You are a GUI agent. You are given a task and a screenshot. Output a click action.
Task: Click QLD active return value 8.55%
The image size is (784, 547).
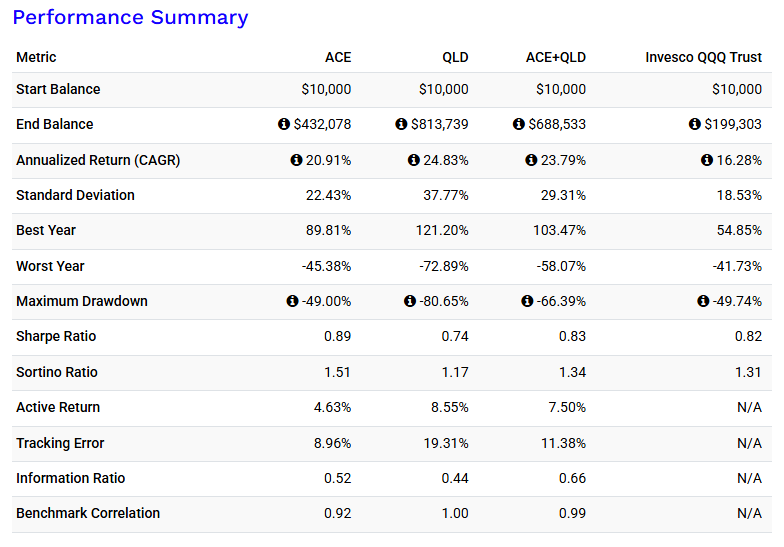point(450,407)
